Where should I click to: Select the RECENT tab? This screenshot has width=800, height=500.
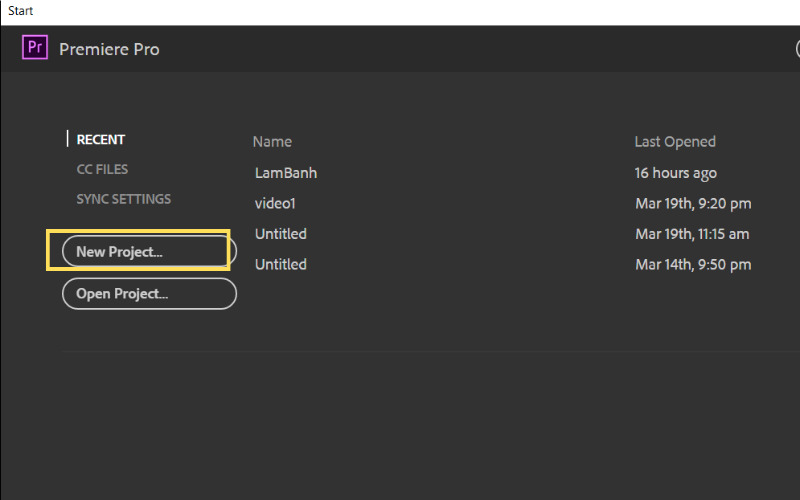(x=101, y=140)
